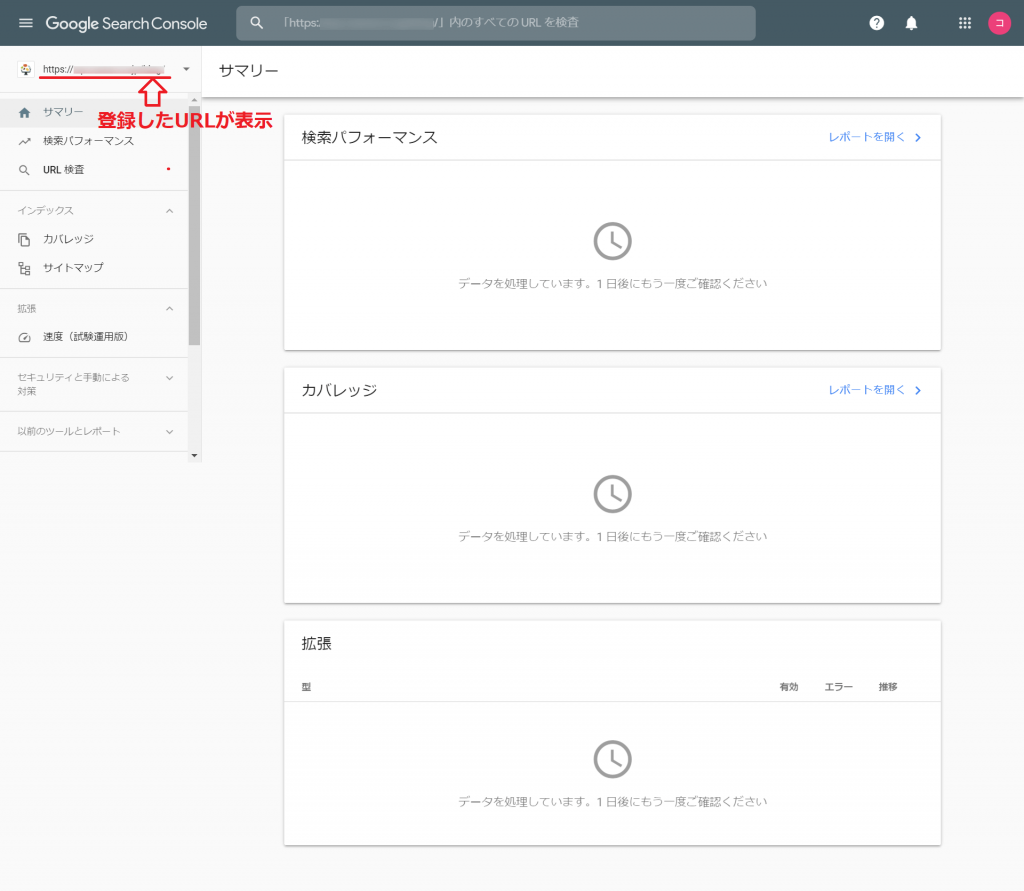The height and width of the screenshot is (891, 1024).
Task: Open URL 検査 from the sidebar
Action: coord(64,170)
